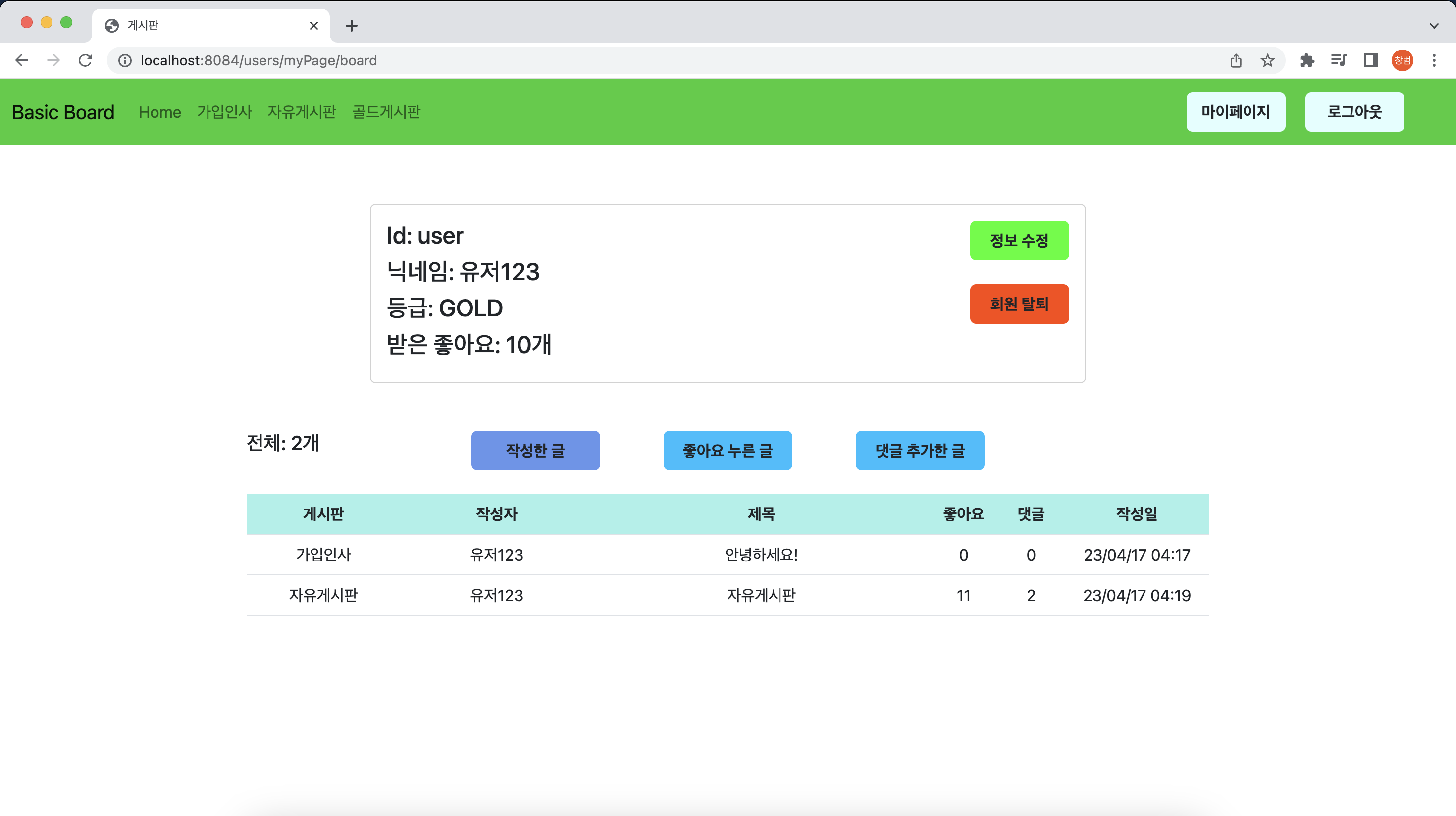Open the Chrome profile avatar

coord(1402,60)
